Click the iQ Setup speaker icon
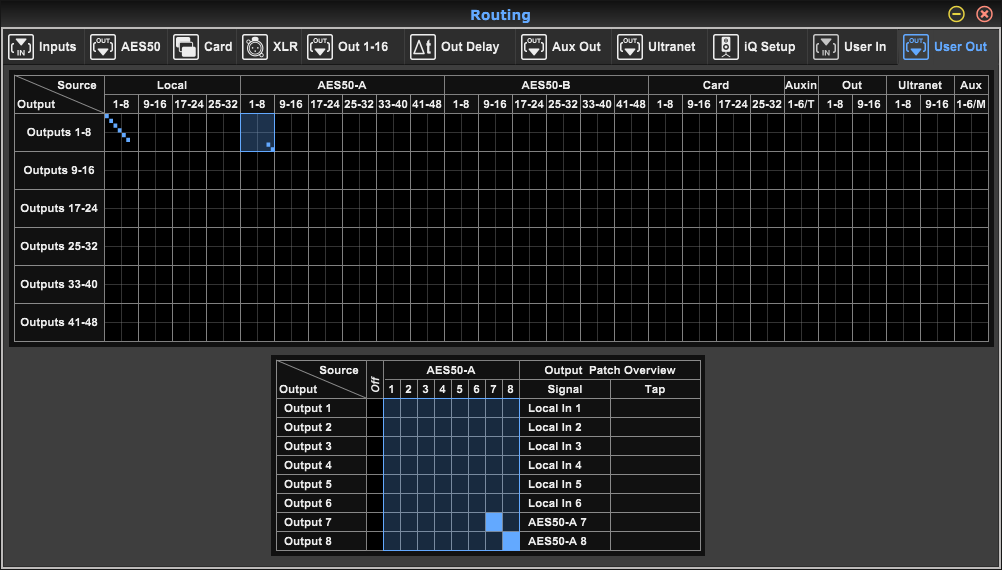This screenshot has width=1002, height=570. point(725,47)
